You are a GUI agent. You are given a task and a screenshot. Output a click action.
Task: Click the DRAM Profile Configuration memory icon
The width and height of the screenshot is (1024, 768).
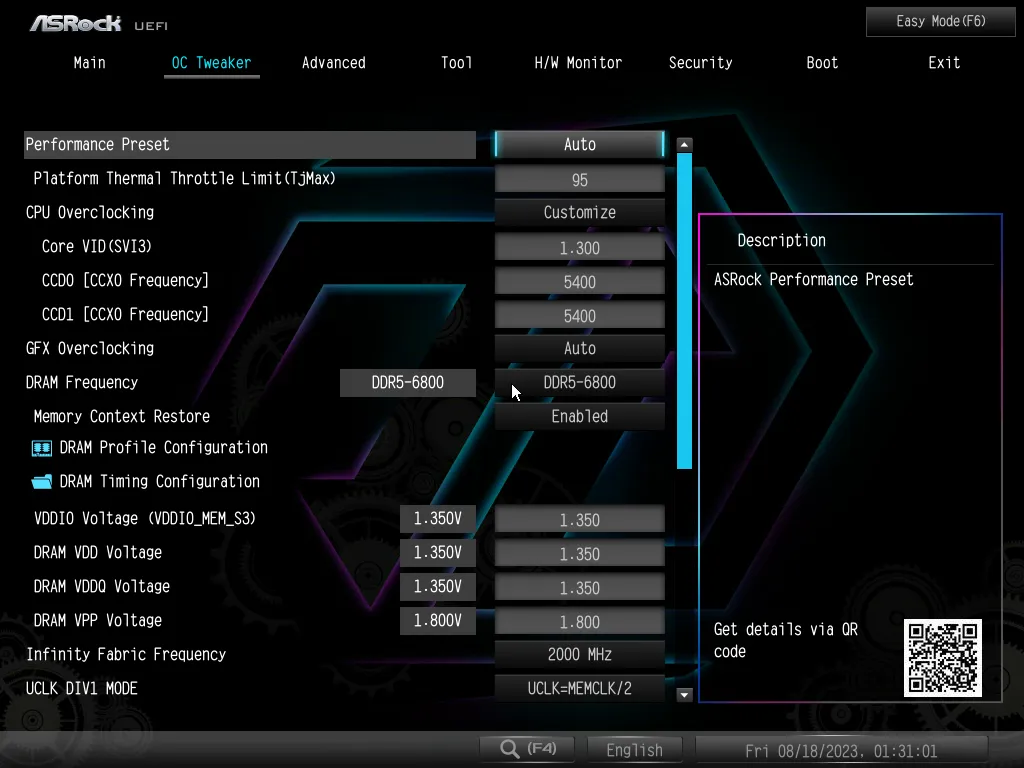[42, 448]
